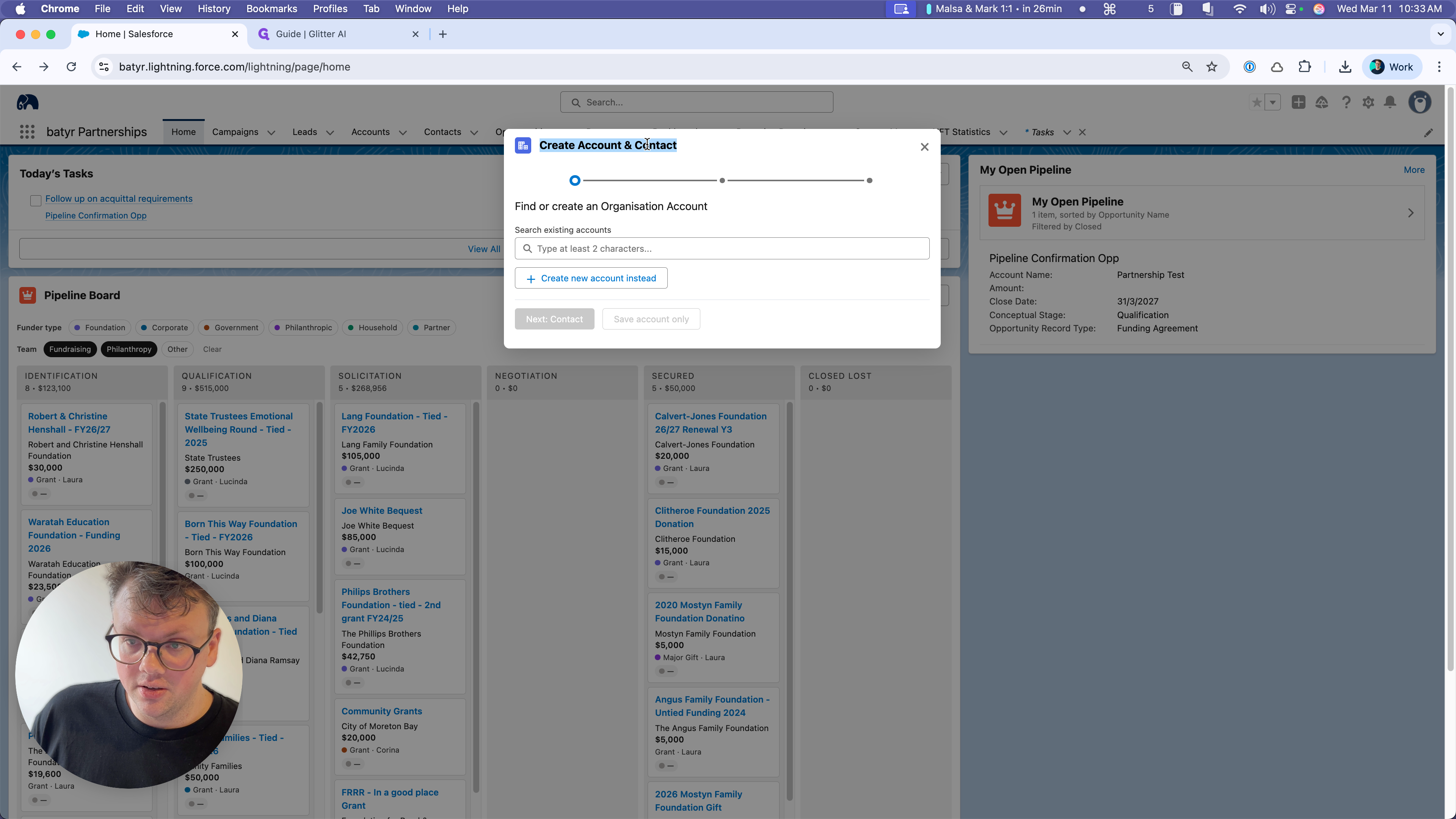Screen dimensions: 1456x819
Task: Open Chrome History menu
Action: click(213, 9)
